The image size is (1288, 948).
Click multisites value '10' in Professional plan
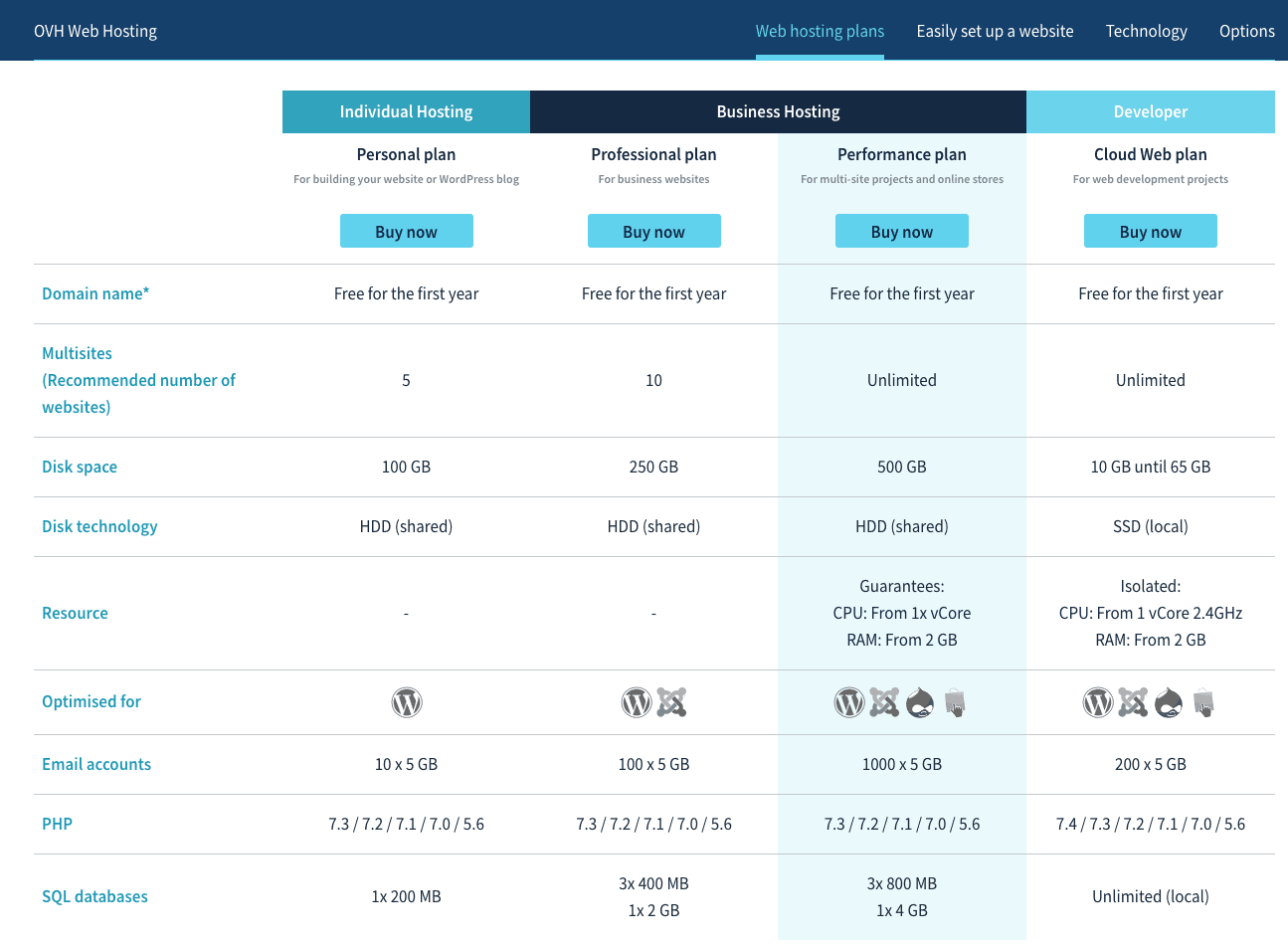[x=653, y=380]
